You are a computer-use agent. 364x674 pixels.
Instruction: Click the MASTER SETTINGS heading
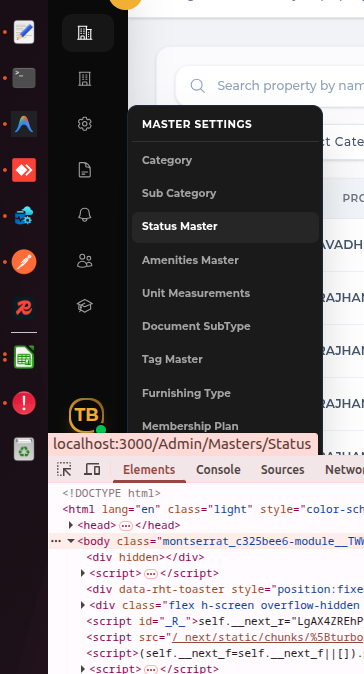pyautogui.click(x=197, y=124)
